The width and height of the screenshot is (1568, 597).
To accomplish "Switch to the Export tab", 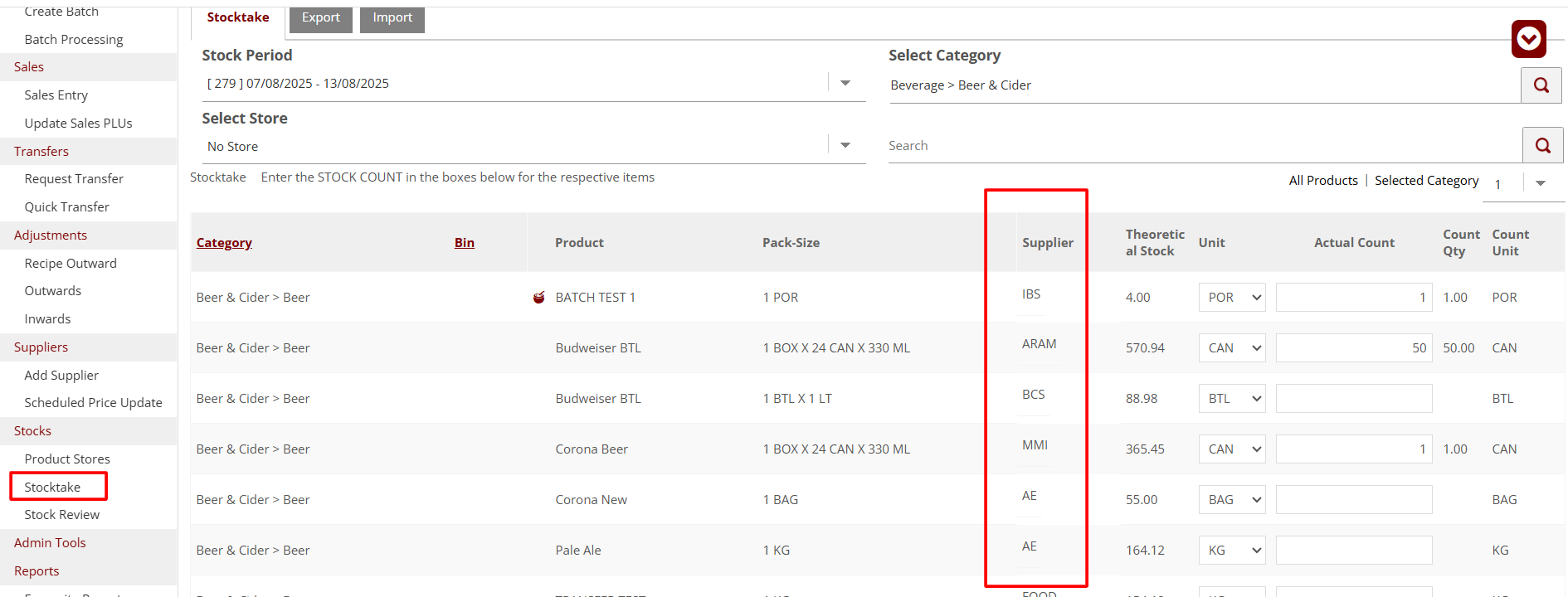I will click(x=321, y=17).
